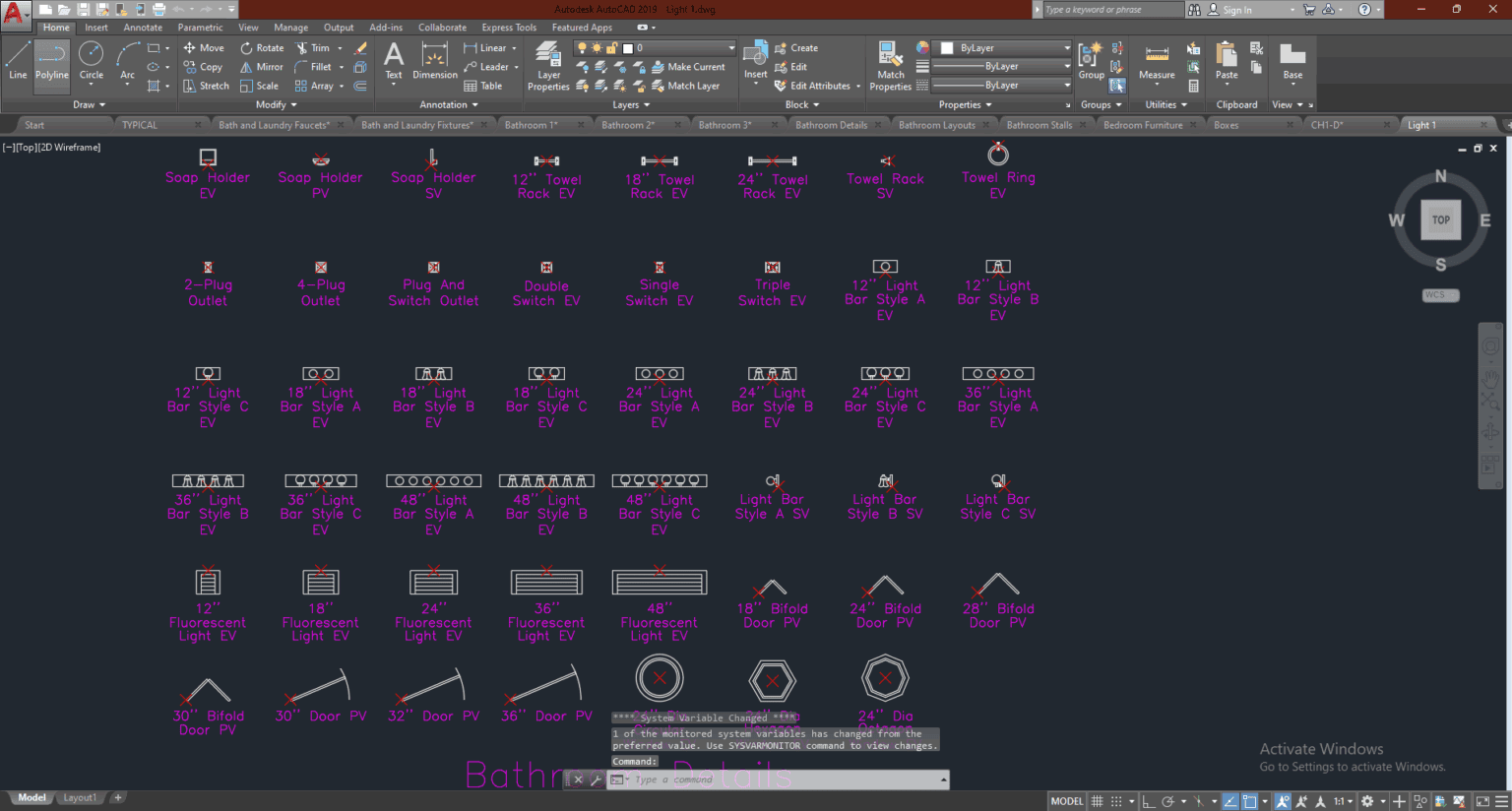Select the Line tool
This screenshot has width=1512, height=811.
(17, 64)
